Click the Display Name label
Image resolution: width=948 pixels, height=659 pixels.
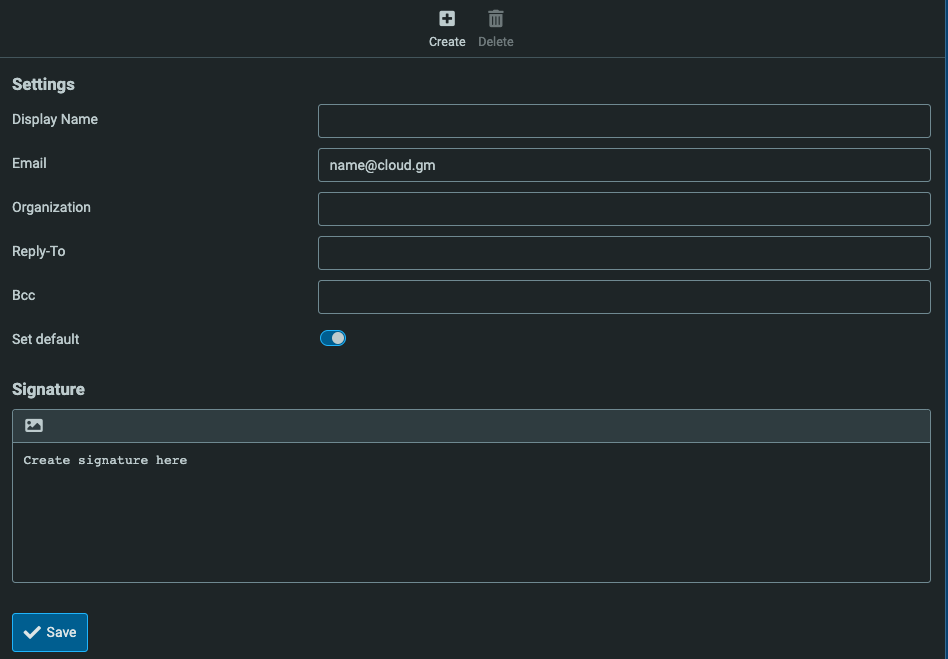55,119
